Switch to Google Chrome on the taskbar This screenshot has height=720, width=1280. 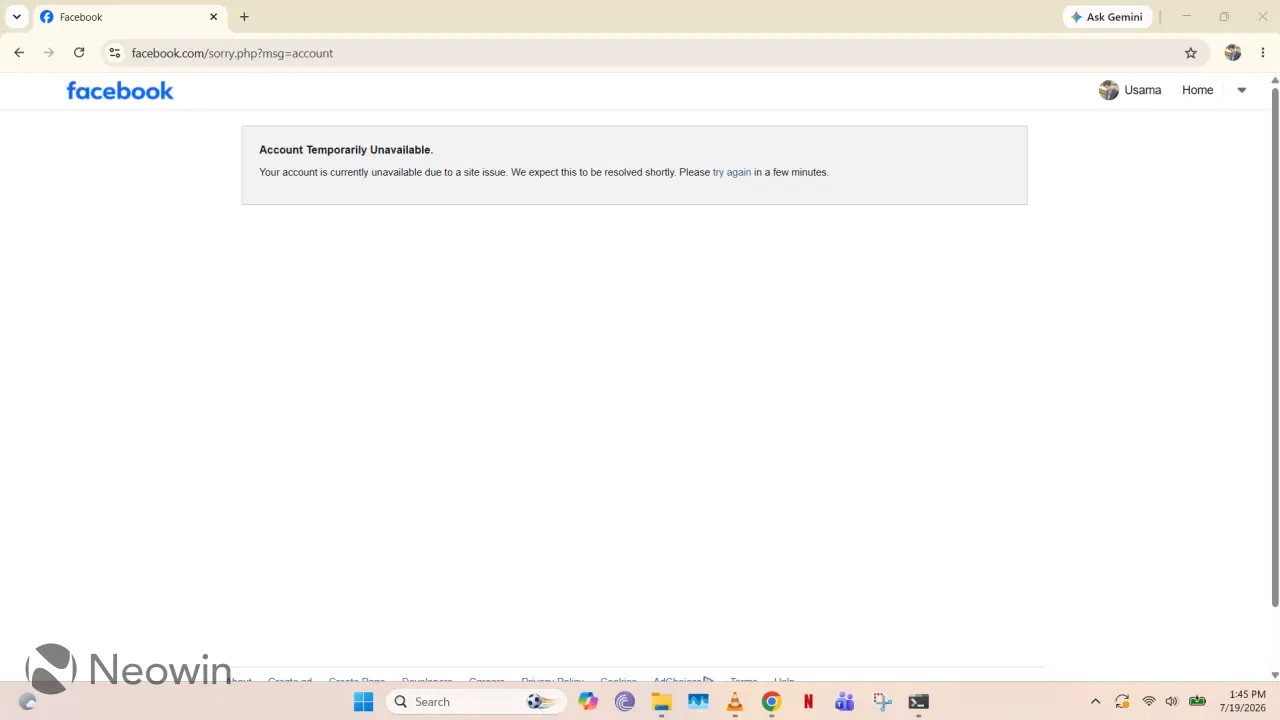pyautogui.click(x=771, y=702)
